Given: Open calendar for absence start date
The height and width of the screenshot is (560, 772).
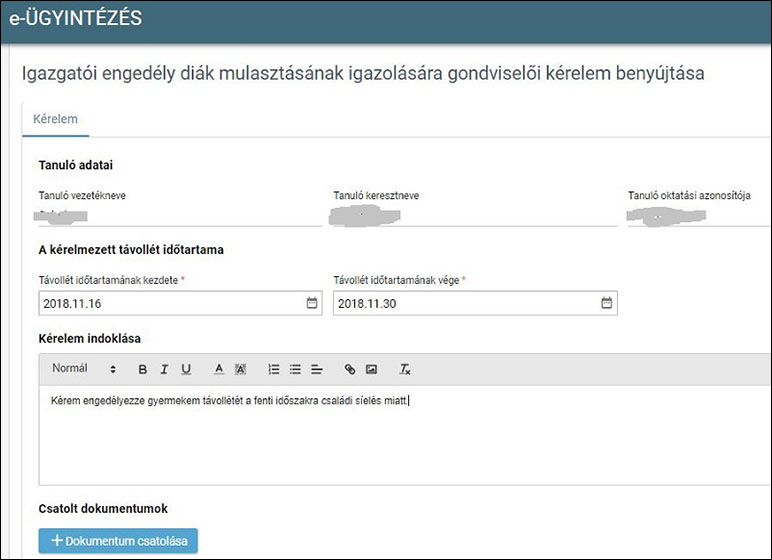Looking at the screenshot, I should [312, 303].
